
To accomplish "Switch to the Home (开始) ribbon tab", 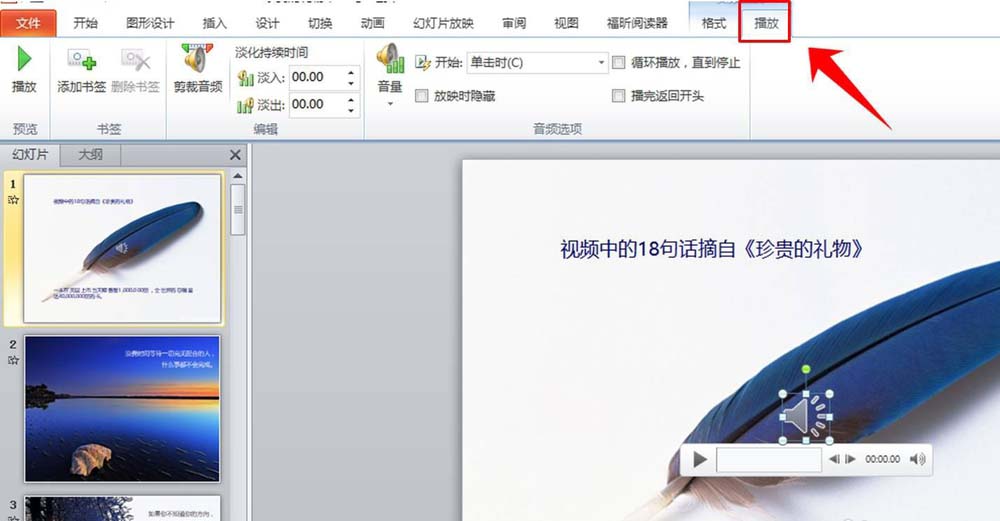I will (x=85, y=23).
